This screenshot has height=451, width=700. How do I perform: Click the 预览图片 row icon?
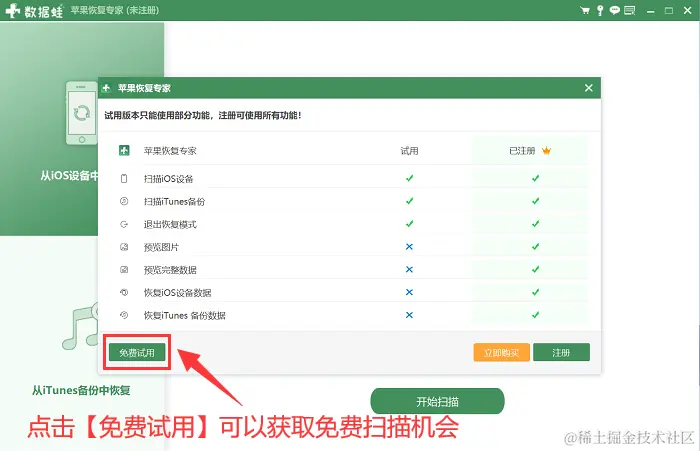click(124, 247)
